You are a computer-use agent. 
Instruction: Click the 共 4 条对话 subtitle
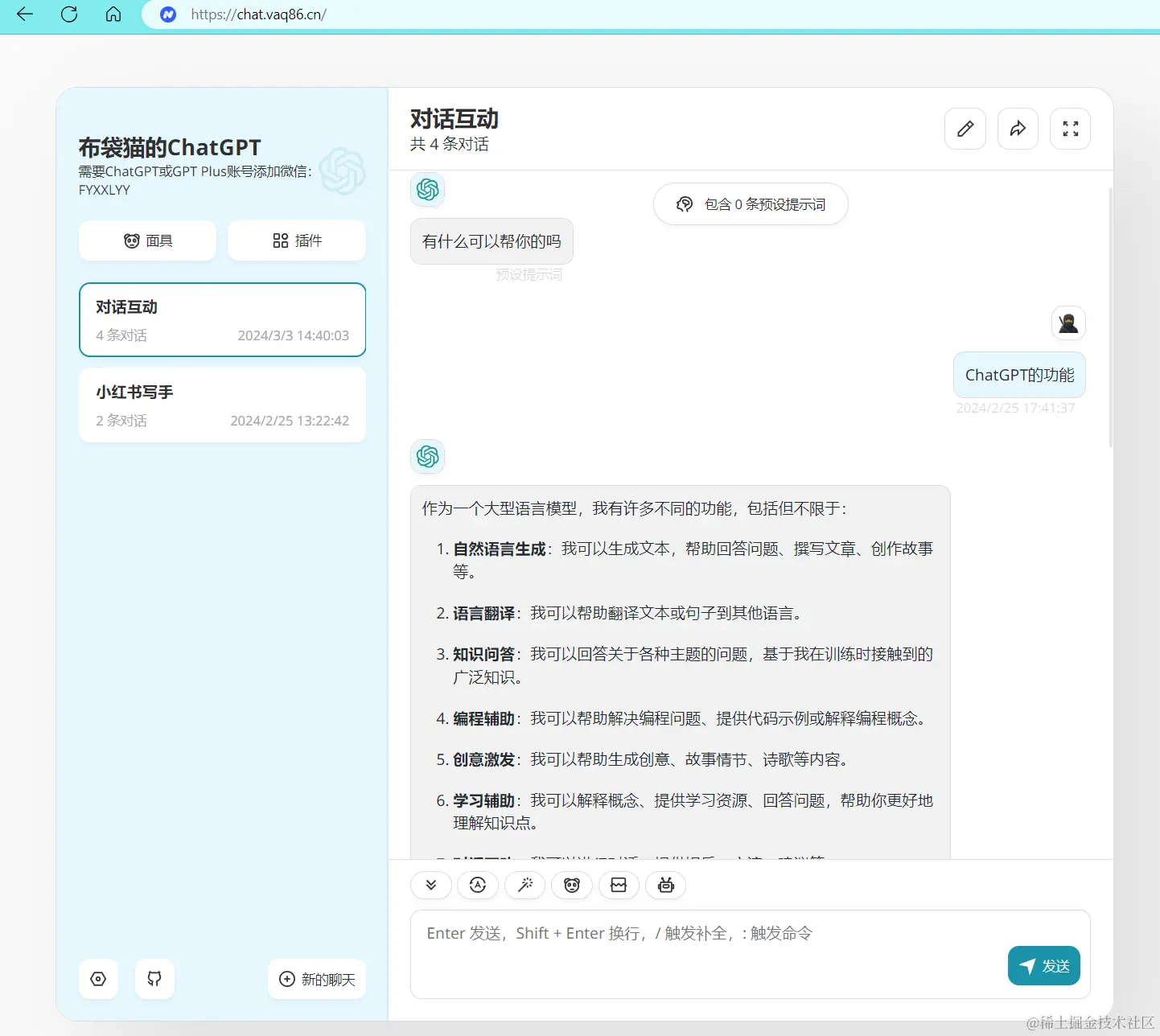(x=450, y=145)
